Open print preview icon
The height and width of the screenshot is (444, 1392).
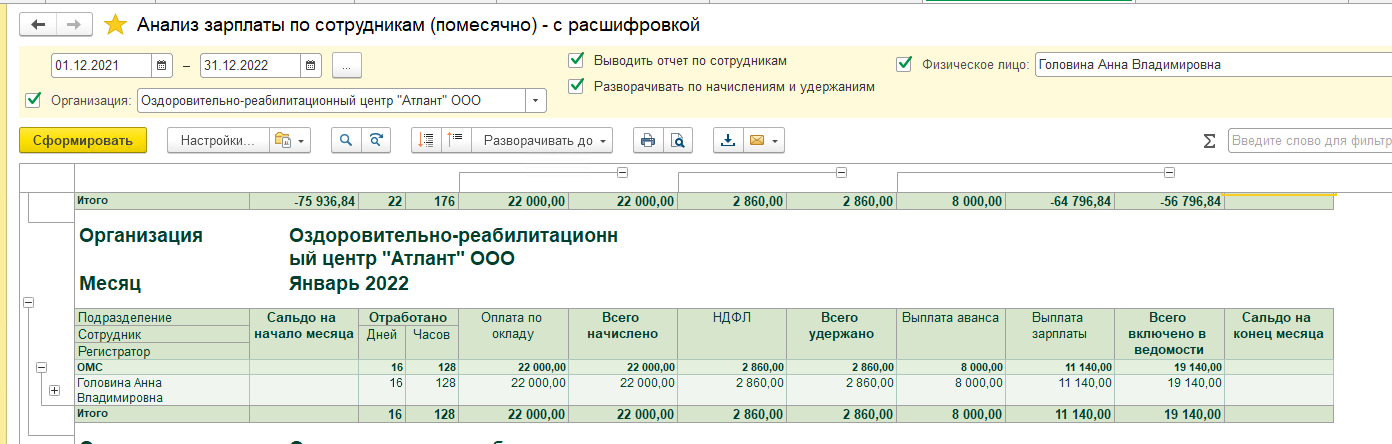pyautogui.click(x=678, y=140)
